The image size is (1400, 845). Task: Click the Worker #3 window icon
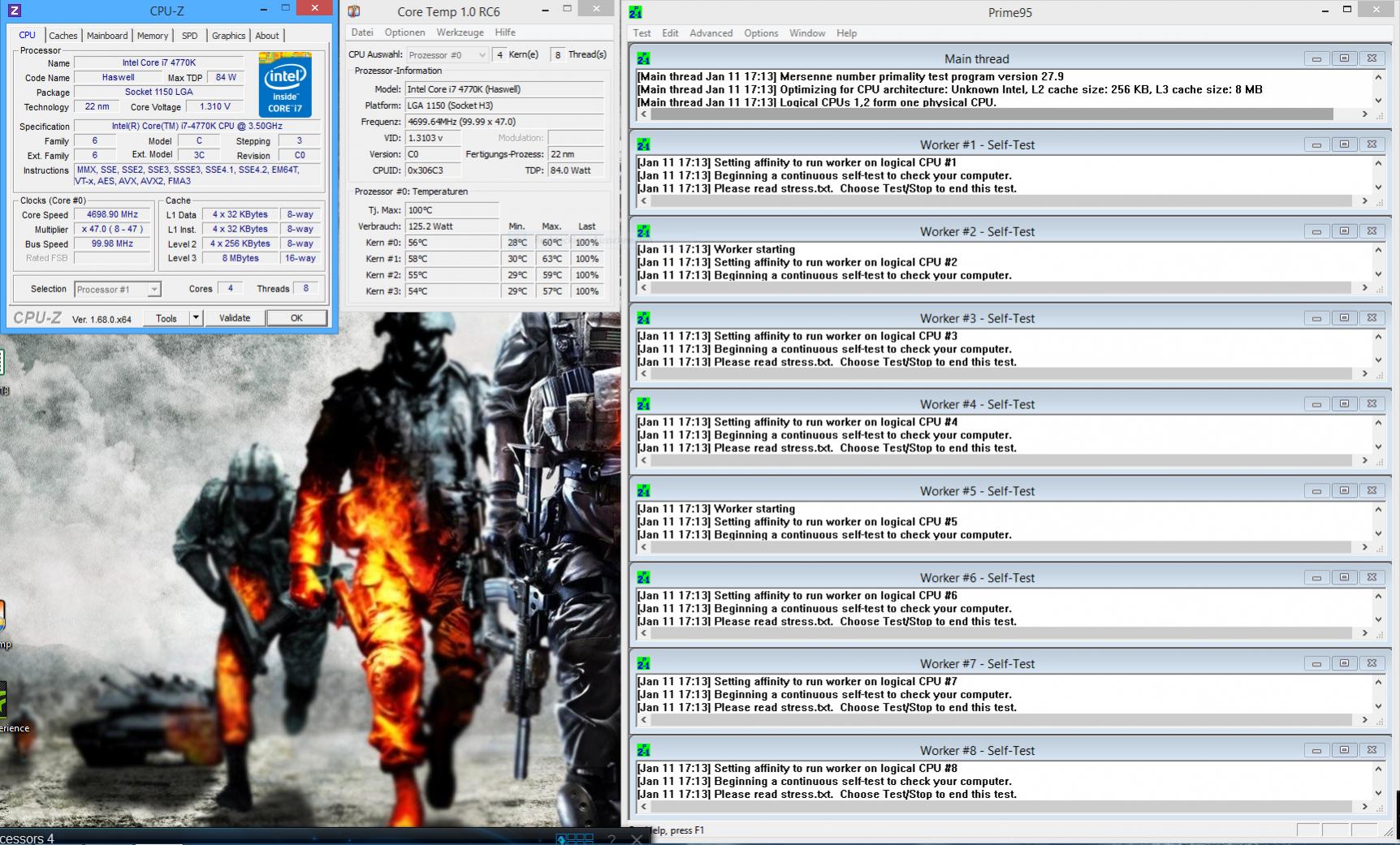pyautogui.click(x=644, y=318)
